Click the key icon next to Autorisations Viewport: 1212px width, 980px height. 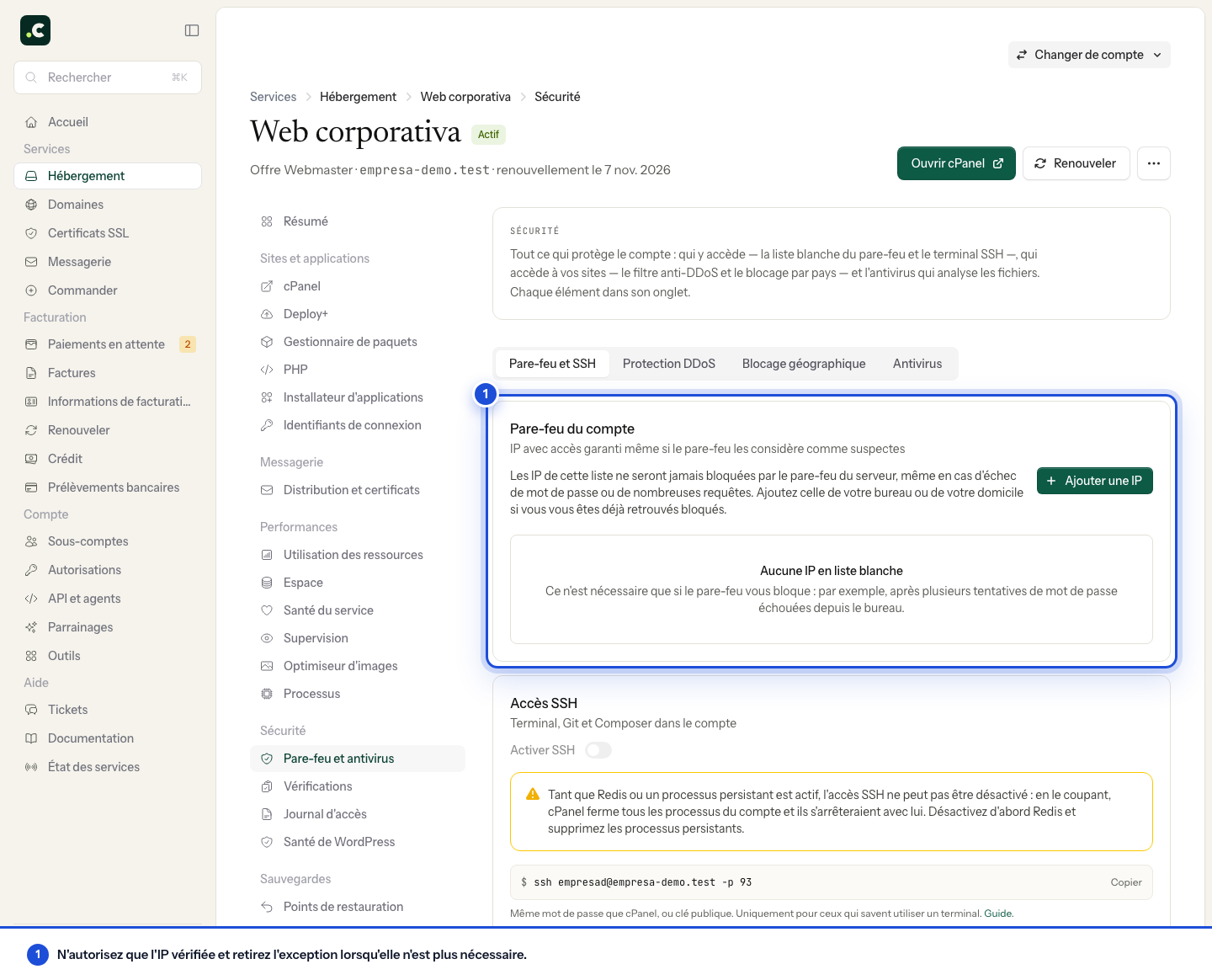tap(31, 570)
